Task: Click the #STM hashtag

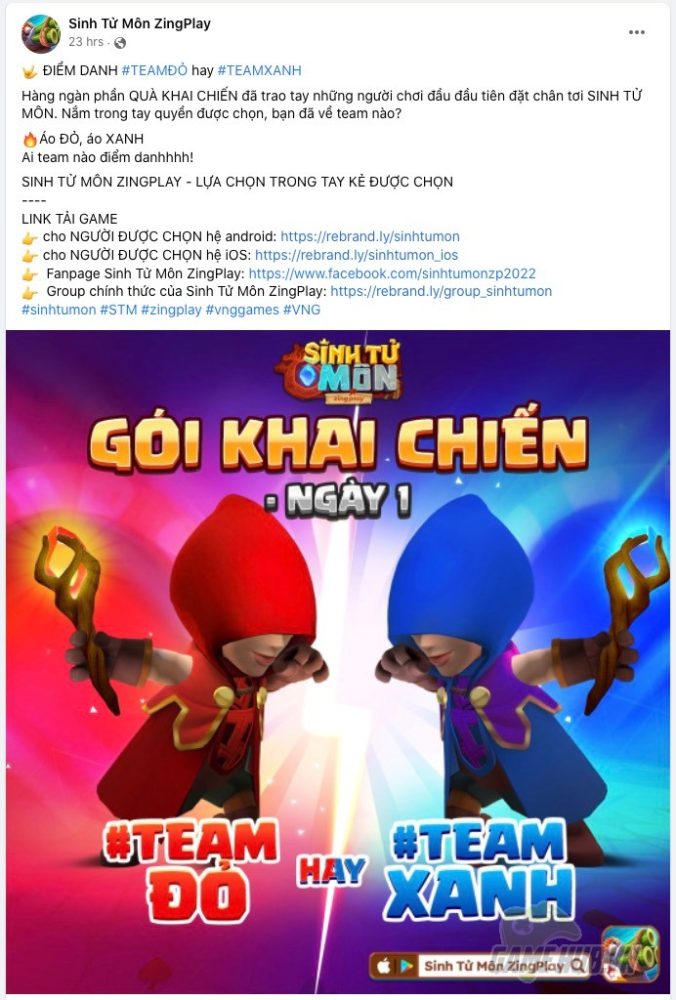Action: [119, 310]
